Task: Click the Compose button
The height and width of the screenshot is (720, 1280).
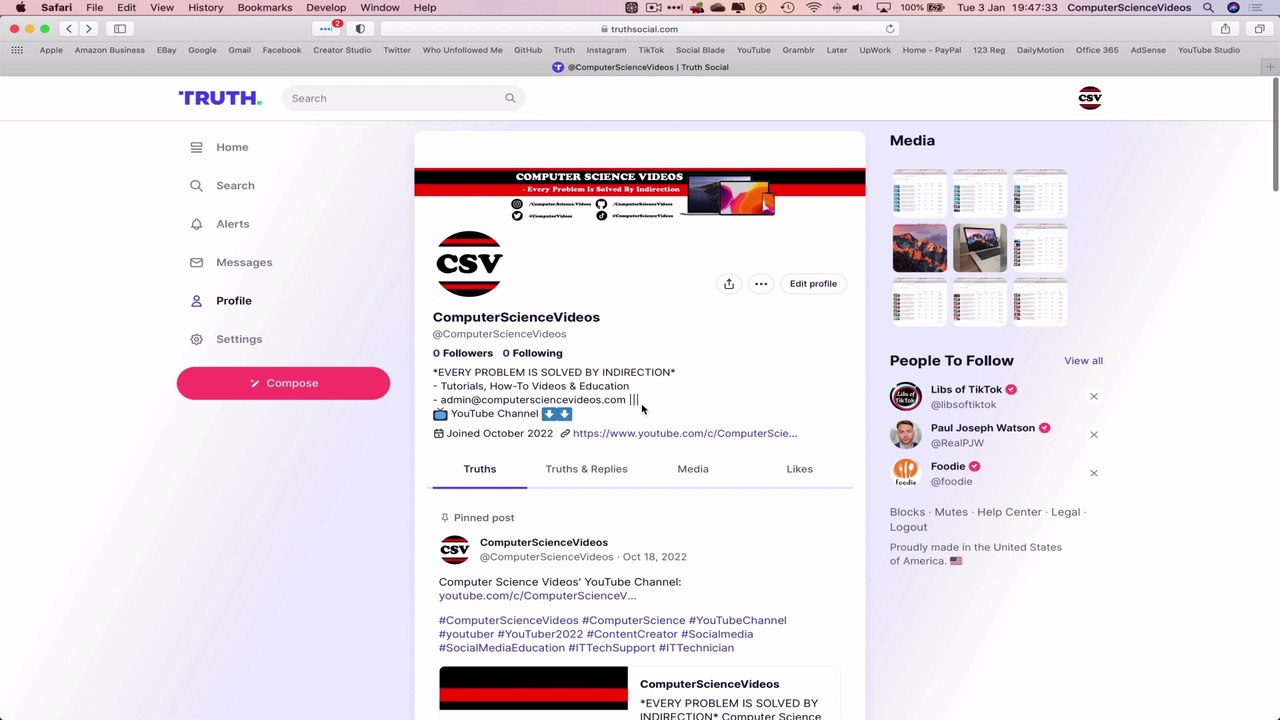Action: [x=283, y=383]
